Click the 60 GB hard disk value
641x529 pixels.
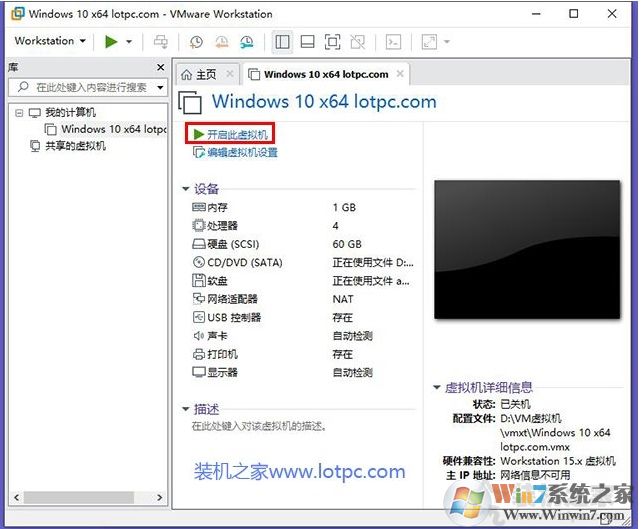tap(347, 244)
